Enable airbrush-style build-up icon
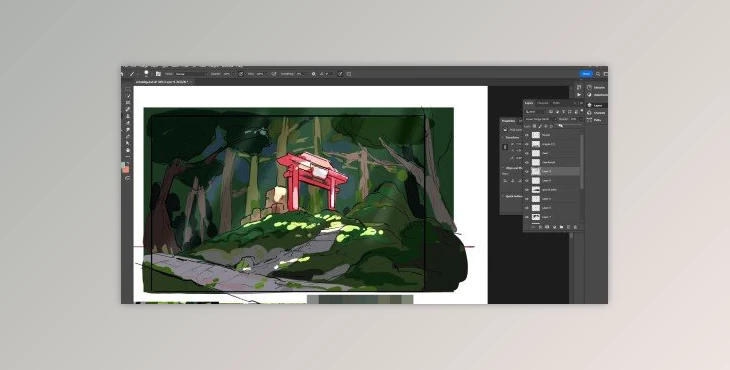The width and height of the screenshot is (730, 370). tap(274, 74)
